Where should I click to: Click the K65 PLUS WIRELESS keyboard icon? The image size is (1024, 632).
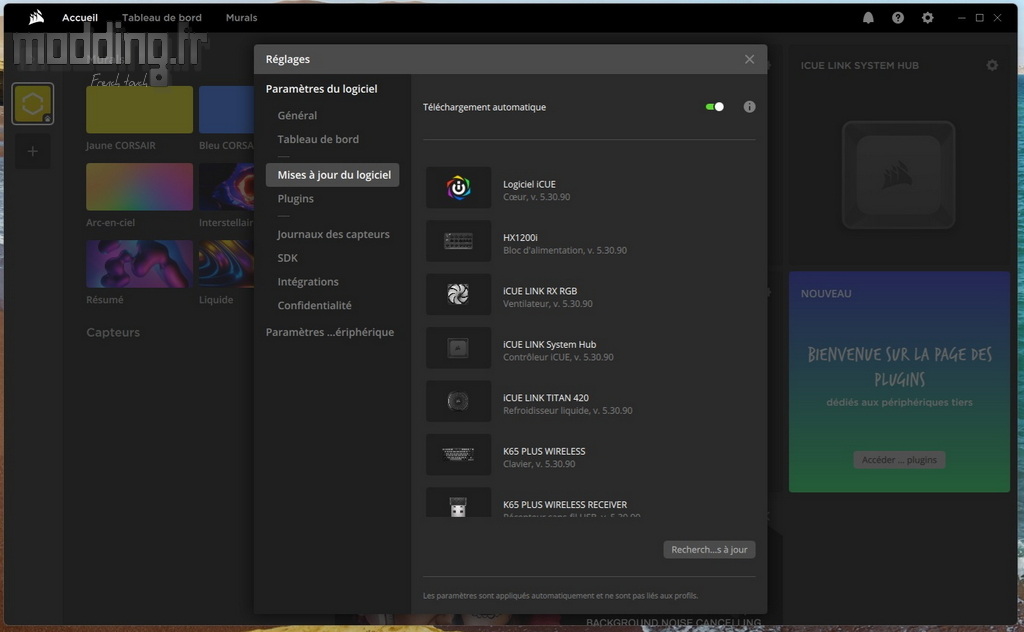(x=458, y=454)
